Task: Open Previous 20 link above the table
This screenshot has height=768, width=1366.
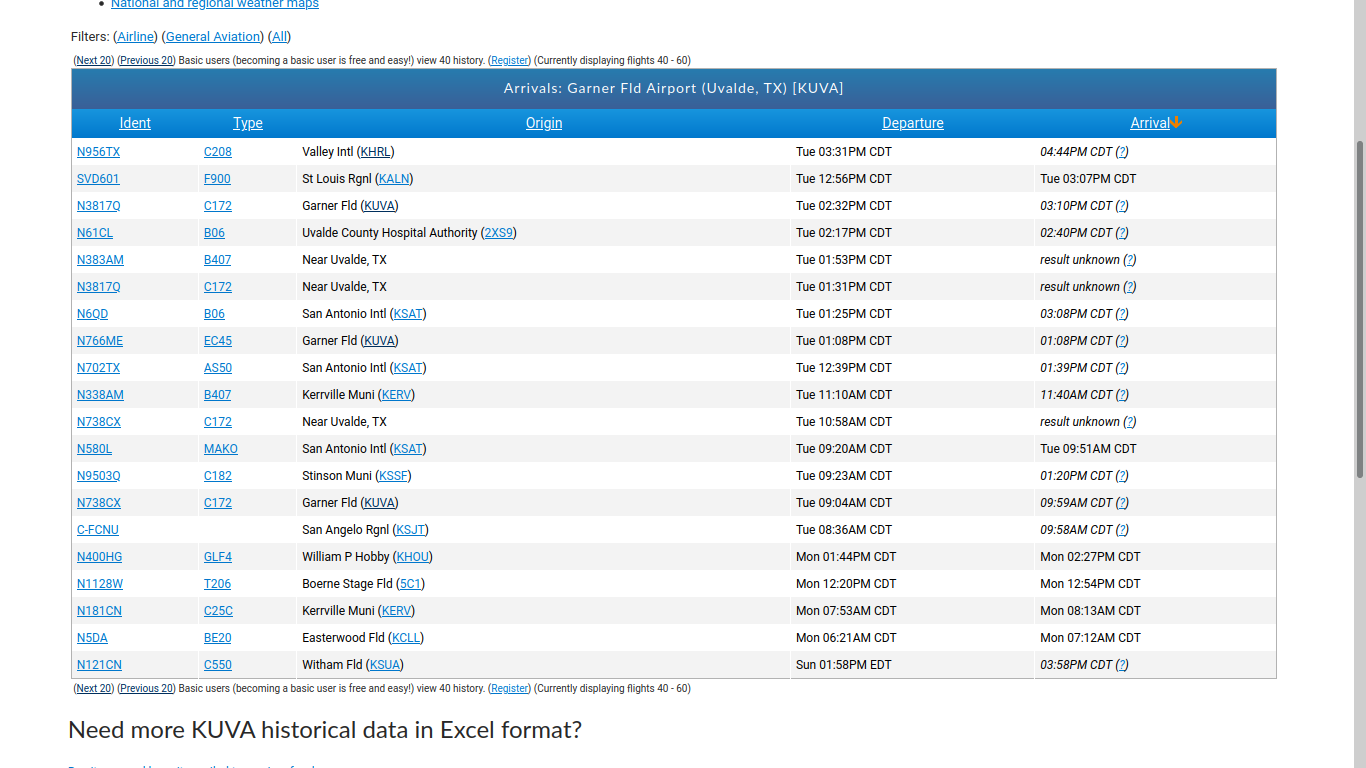Action: coord(147,60)
